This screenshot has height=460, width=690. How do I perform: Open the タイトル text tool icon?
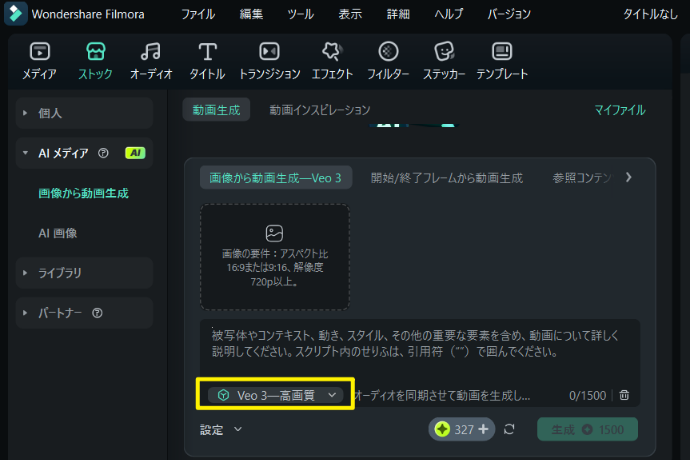[207, 52]
